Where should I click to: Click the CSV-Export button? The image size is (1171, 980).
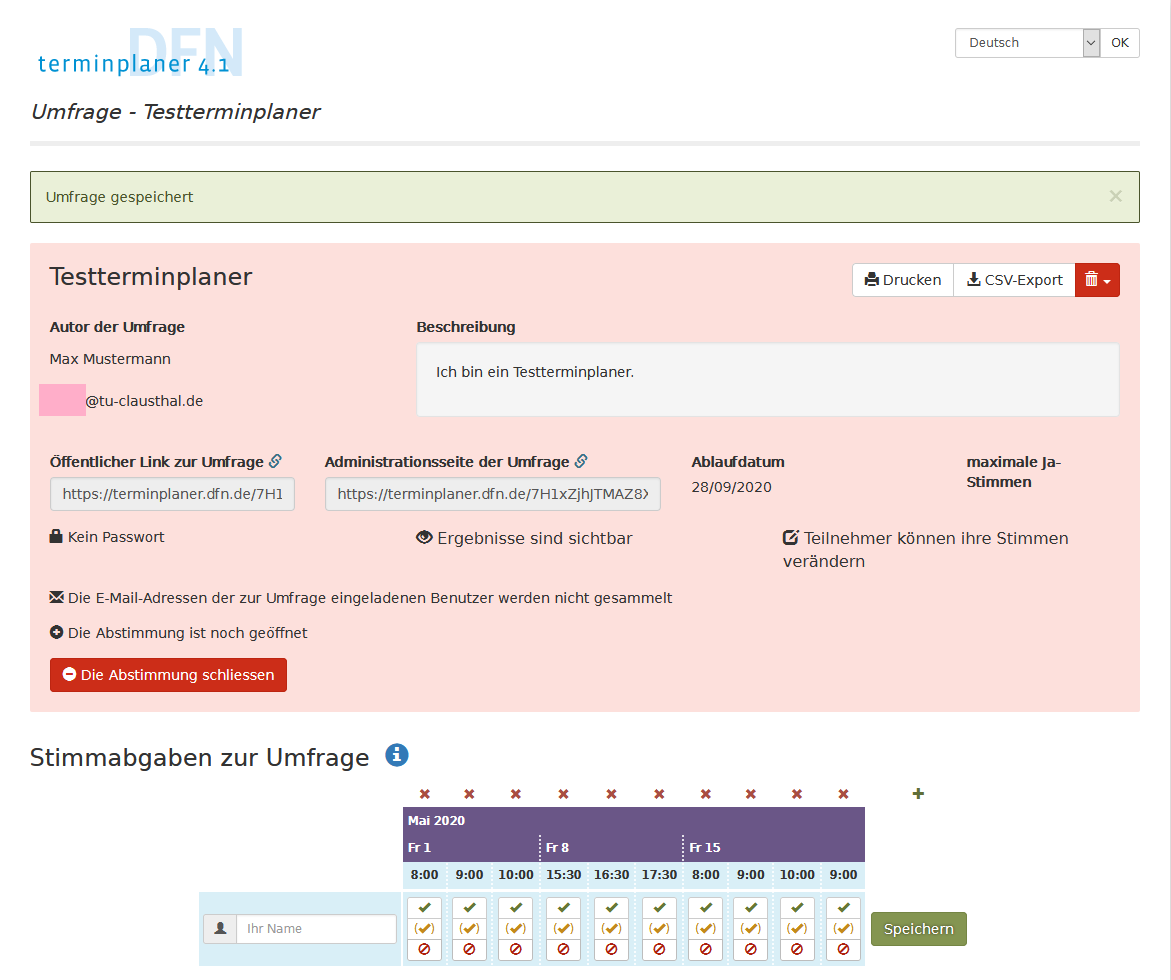pyautogui.click(x=1014, y=280)
